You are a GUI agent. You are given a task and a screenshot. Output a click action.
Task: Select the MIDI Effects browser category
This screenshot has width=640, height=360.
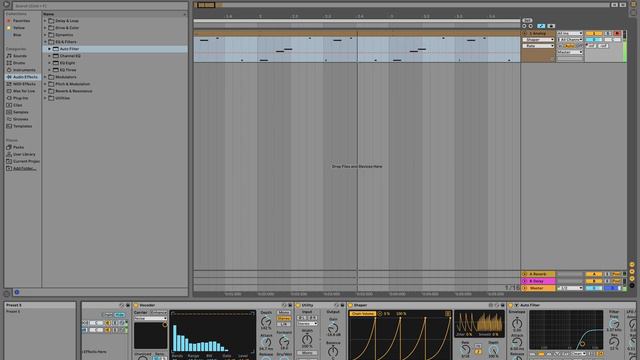coord(21,84)
